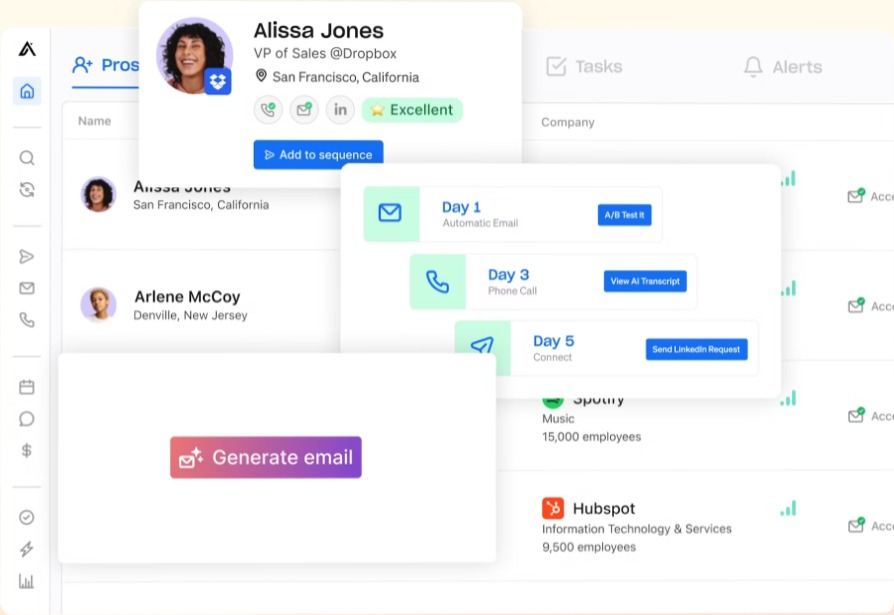The image size is (894, 615).
Task: Click signal bars in Hubspot row
Action: (x=788, y=508)
